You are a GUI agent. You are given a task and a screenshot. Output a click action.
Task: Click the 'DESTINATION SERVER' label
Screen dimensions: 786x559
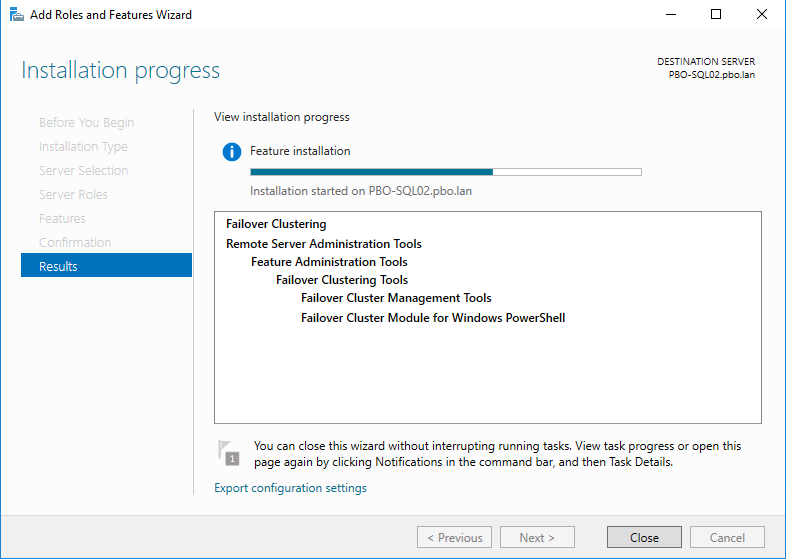pos(706,62)
